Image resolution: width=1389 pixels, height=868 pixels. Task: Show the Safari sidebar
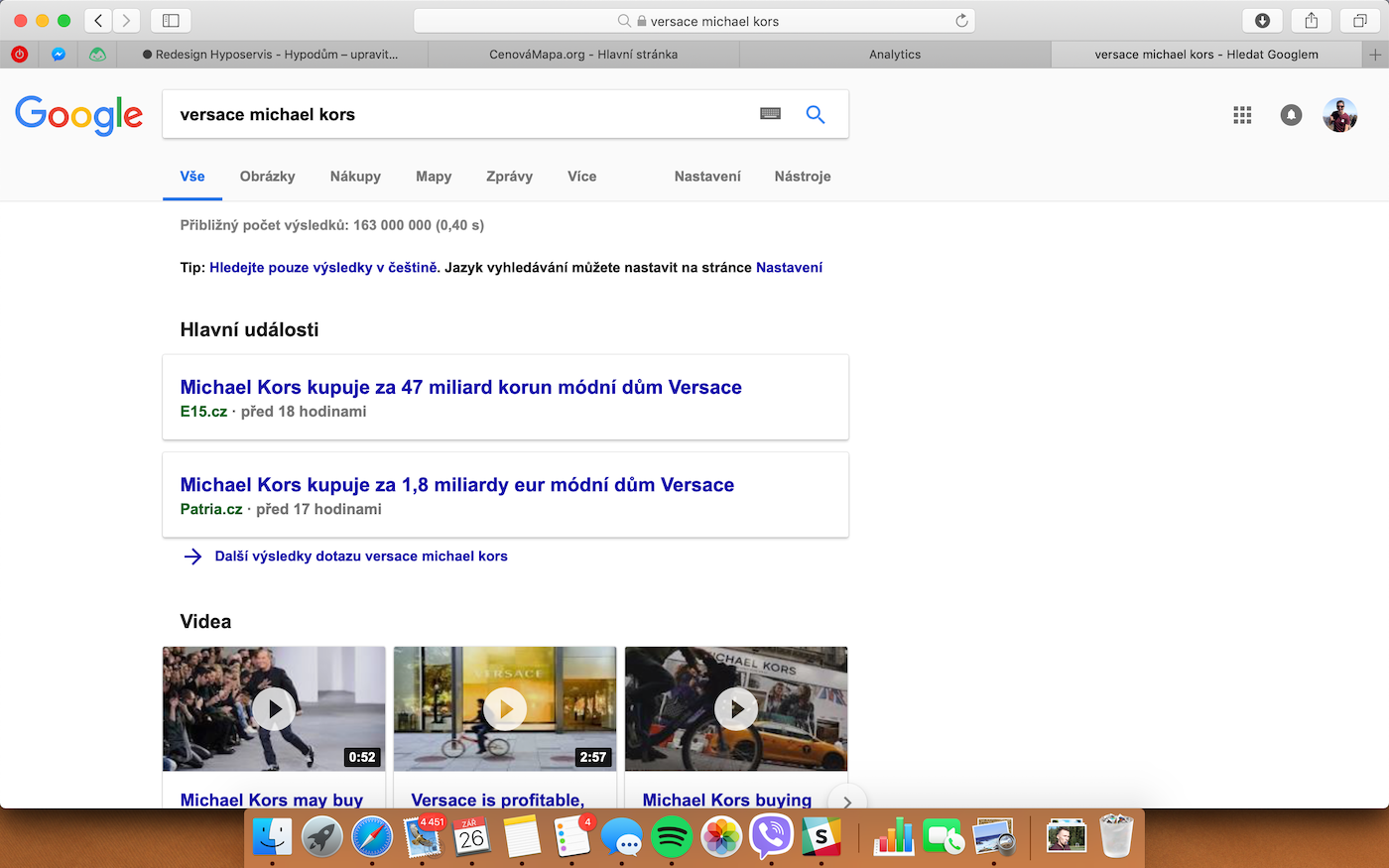[171, 20]
